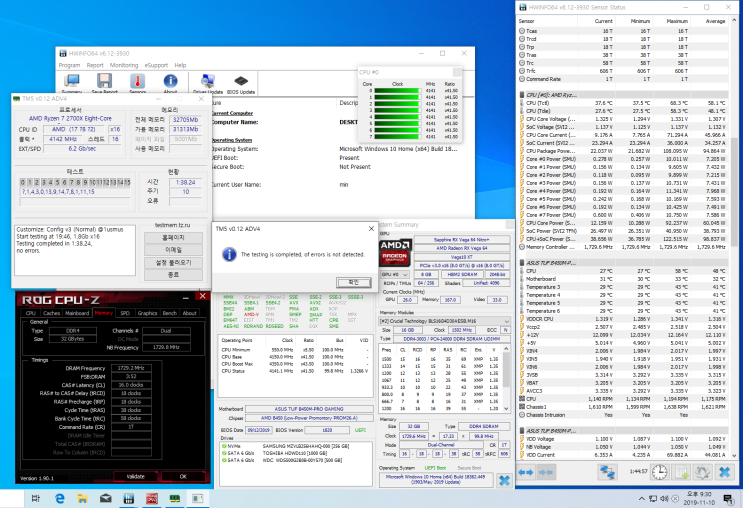Click network computers icon in Sensor Status

point(607,472)
